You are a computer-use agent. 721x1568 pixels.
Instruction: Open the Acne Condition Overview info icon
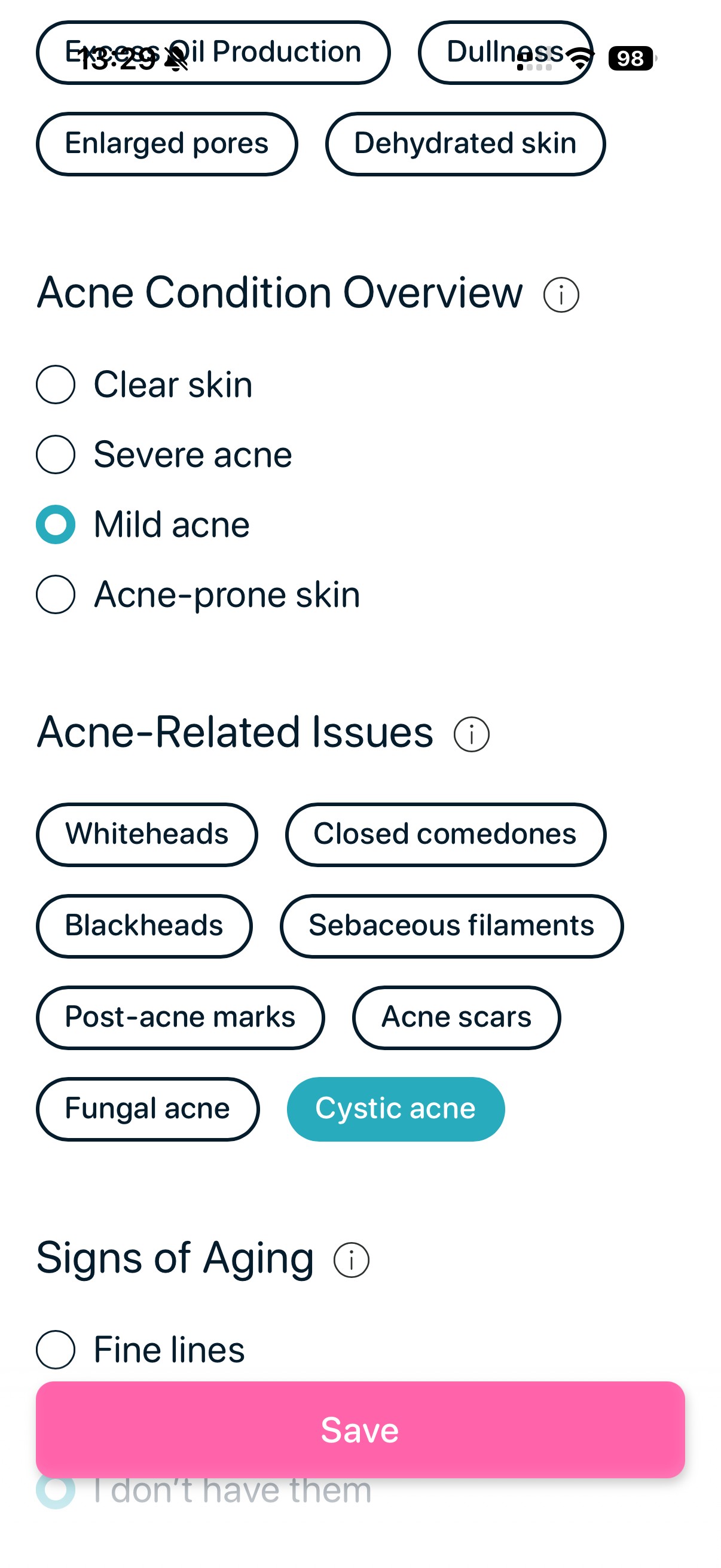point(561,295)
